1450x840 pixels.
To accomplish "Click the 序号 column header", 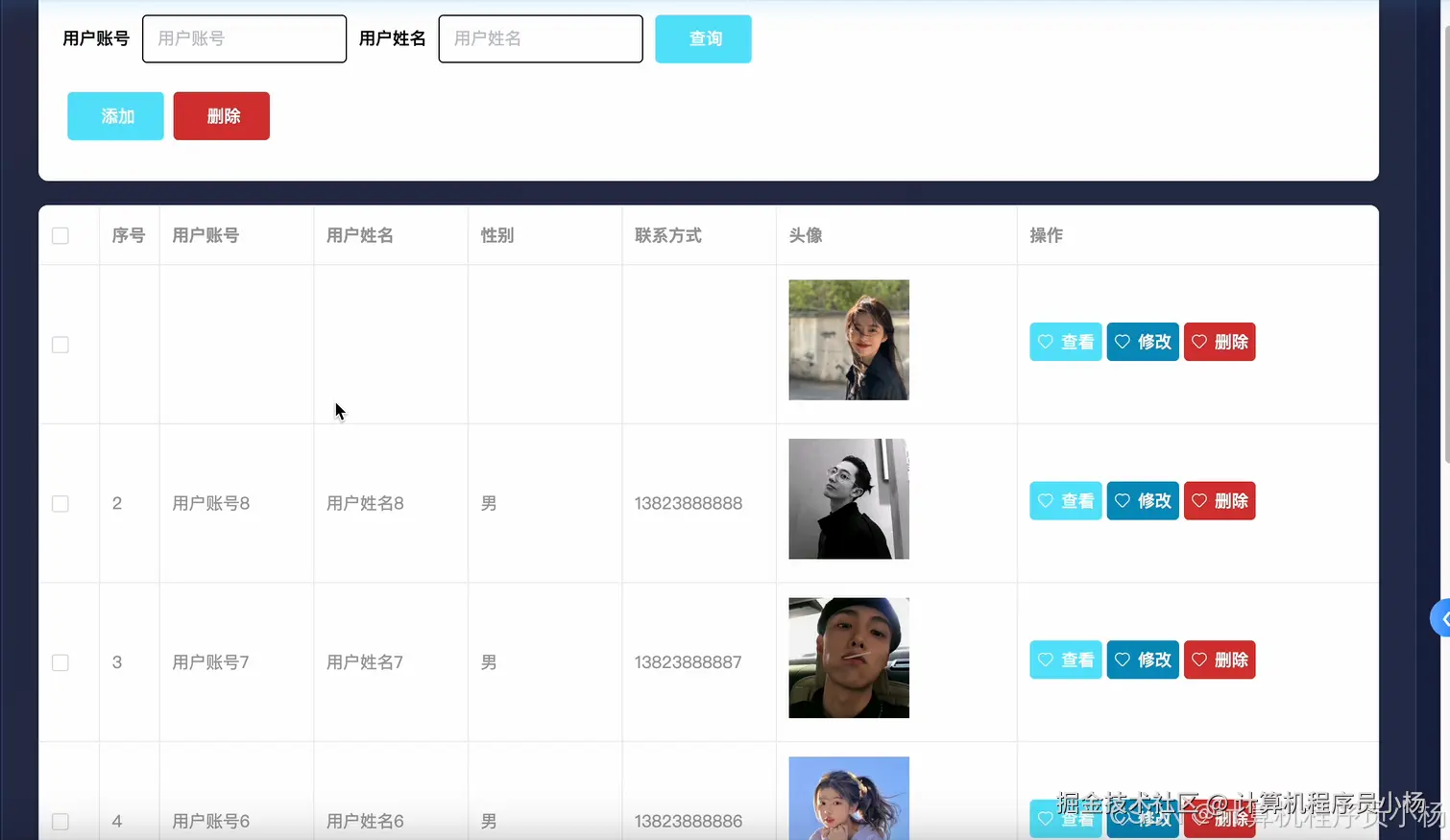I will point(129,235).
